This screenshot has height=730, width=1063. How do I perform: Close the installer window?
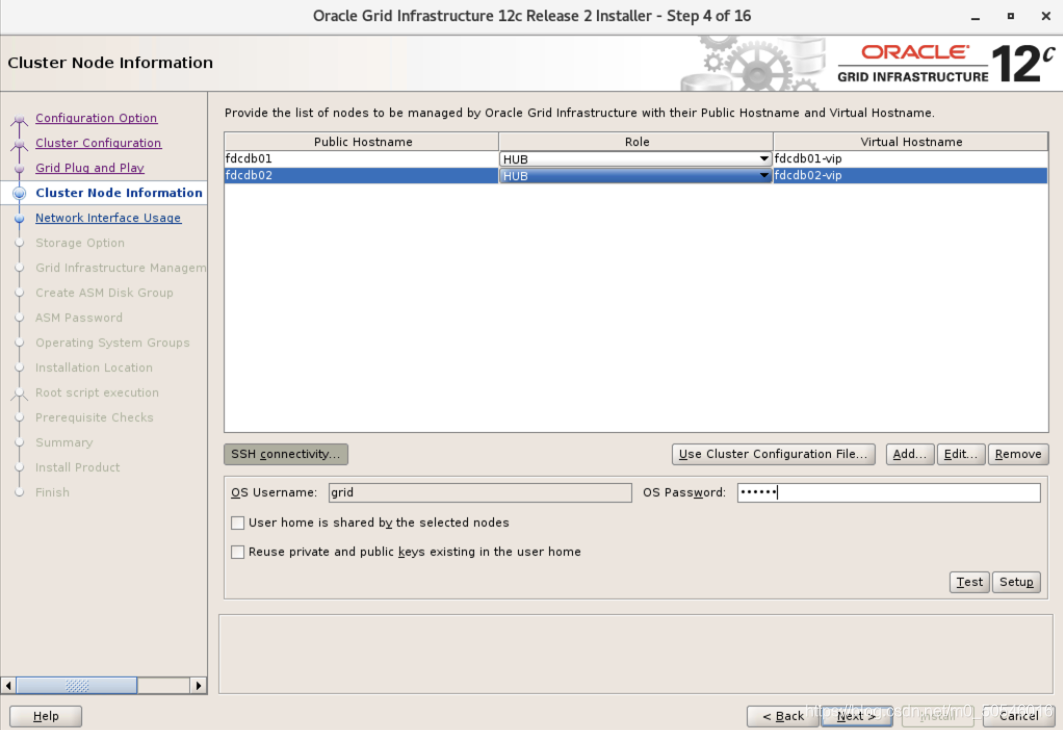[1045, 16]
